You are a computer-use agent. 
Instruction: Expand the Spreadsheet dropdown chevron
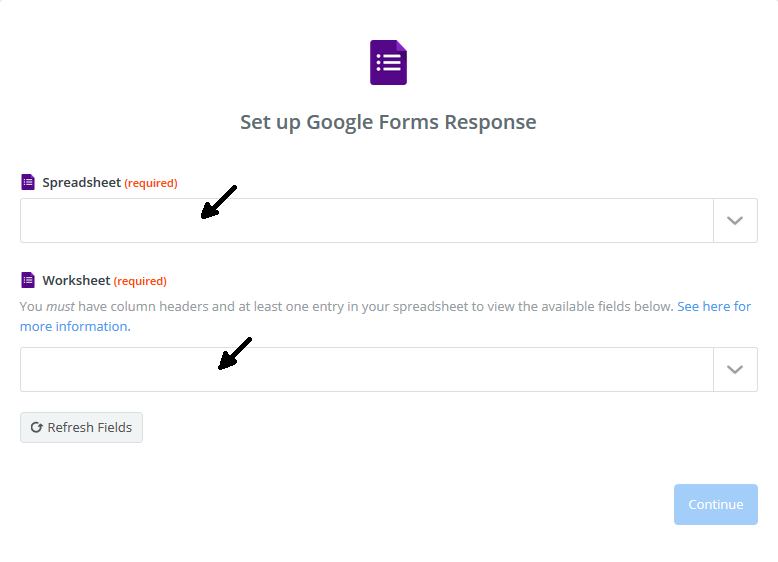(x=735, y=221)
